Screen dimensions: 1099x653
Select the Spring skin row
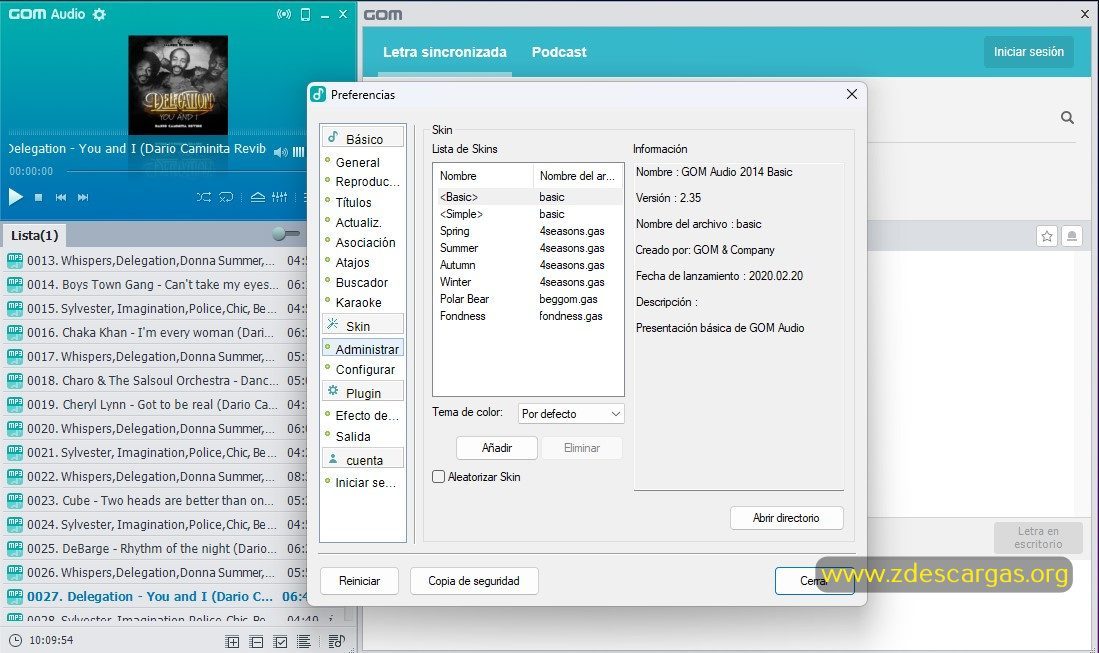pyautogui.click(x=528, y=231)
